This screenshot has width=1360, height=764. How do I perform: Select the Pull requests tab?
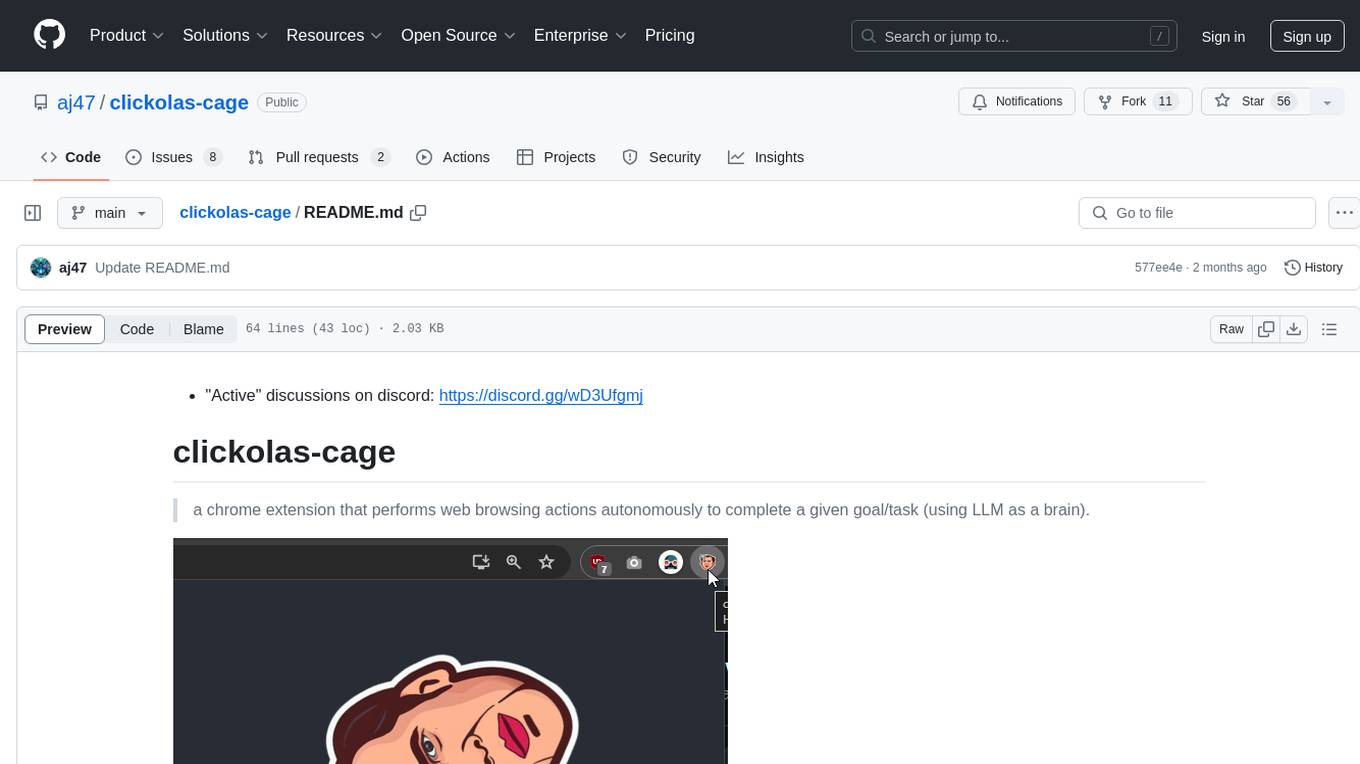[x=318, y=157]
